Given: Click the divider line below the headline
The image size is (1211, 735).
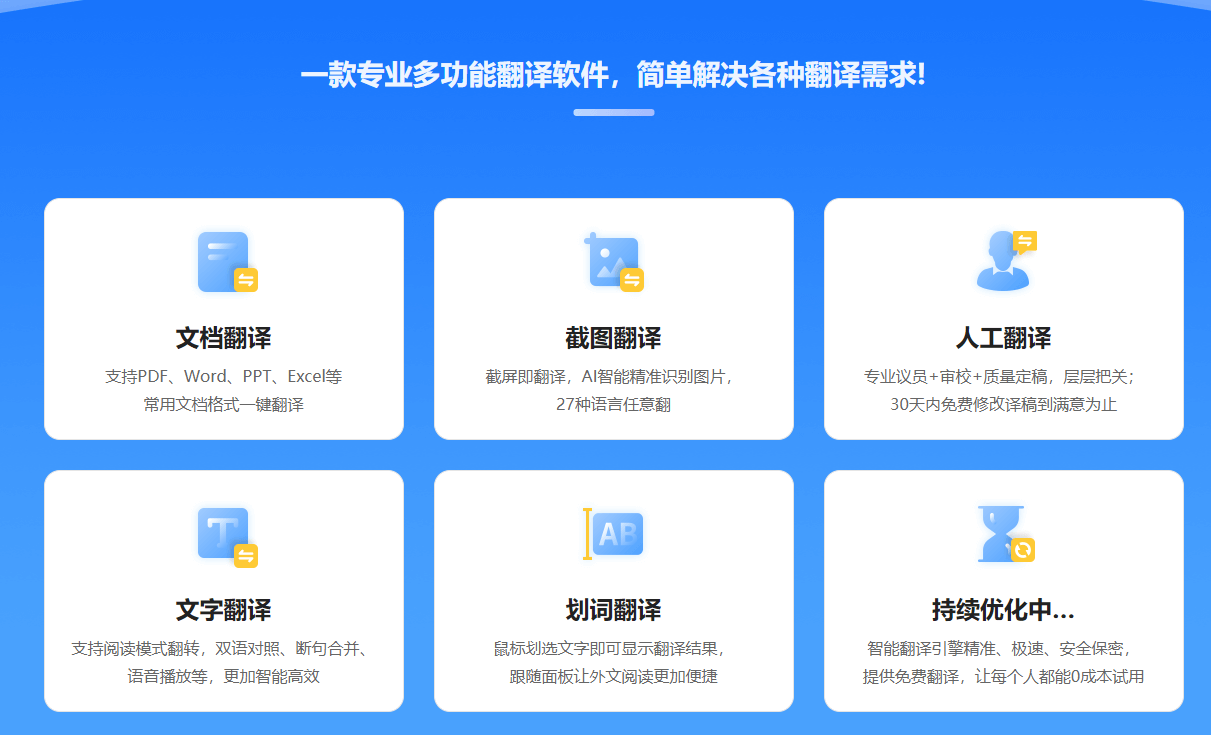Looking at the screenshot, I should click(x=614, y=113).
